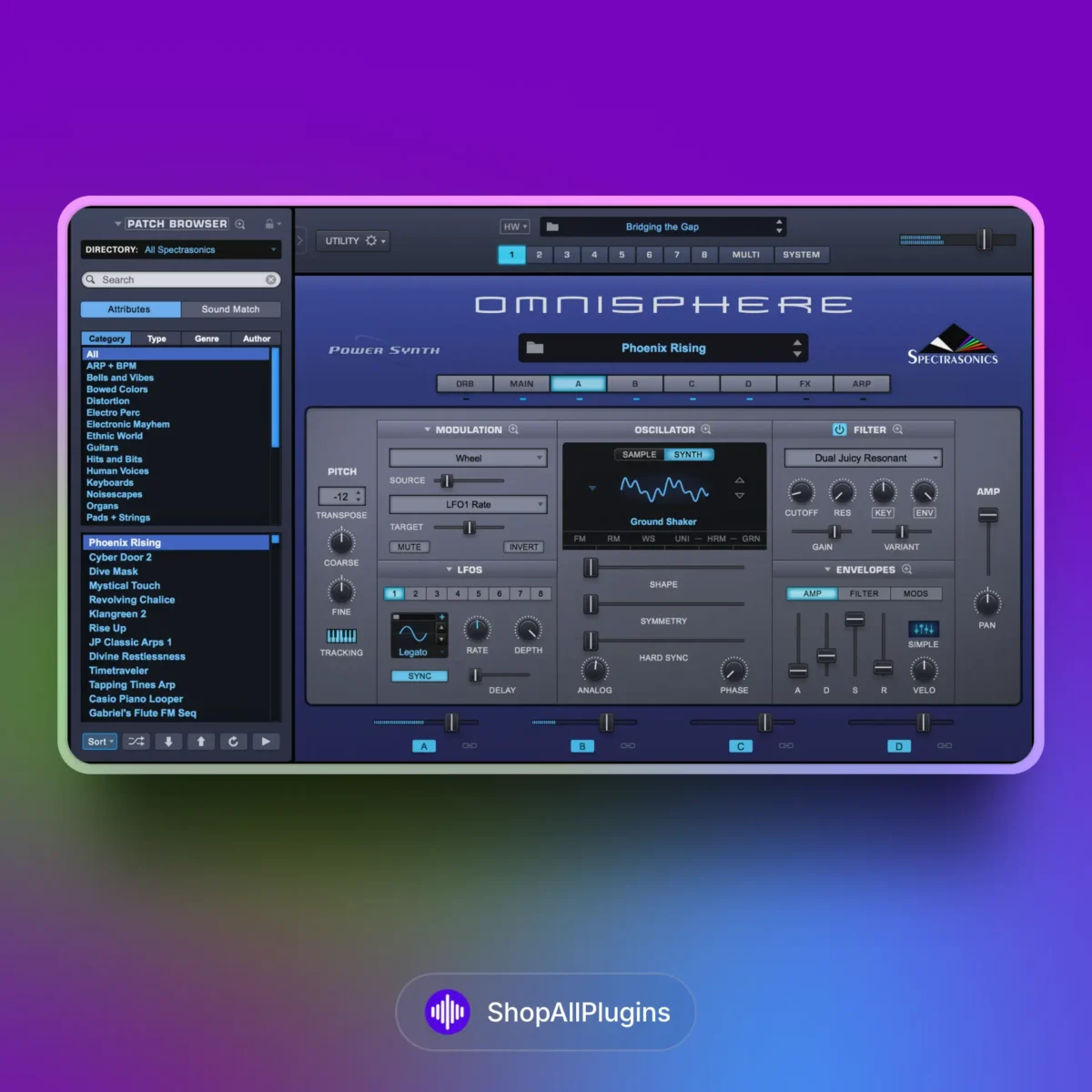This screenshot has height=1092, width=1092.
Task: Click link icon next to layer A
Action: pyautogui.click(x=470, y=746)
